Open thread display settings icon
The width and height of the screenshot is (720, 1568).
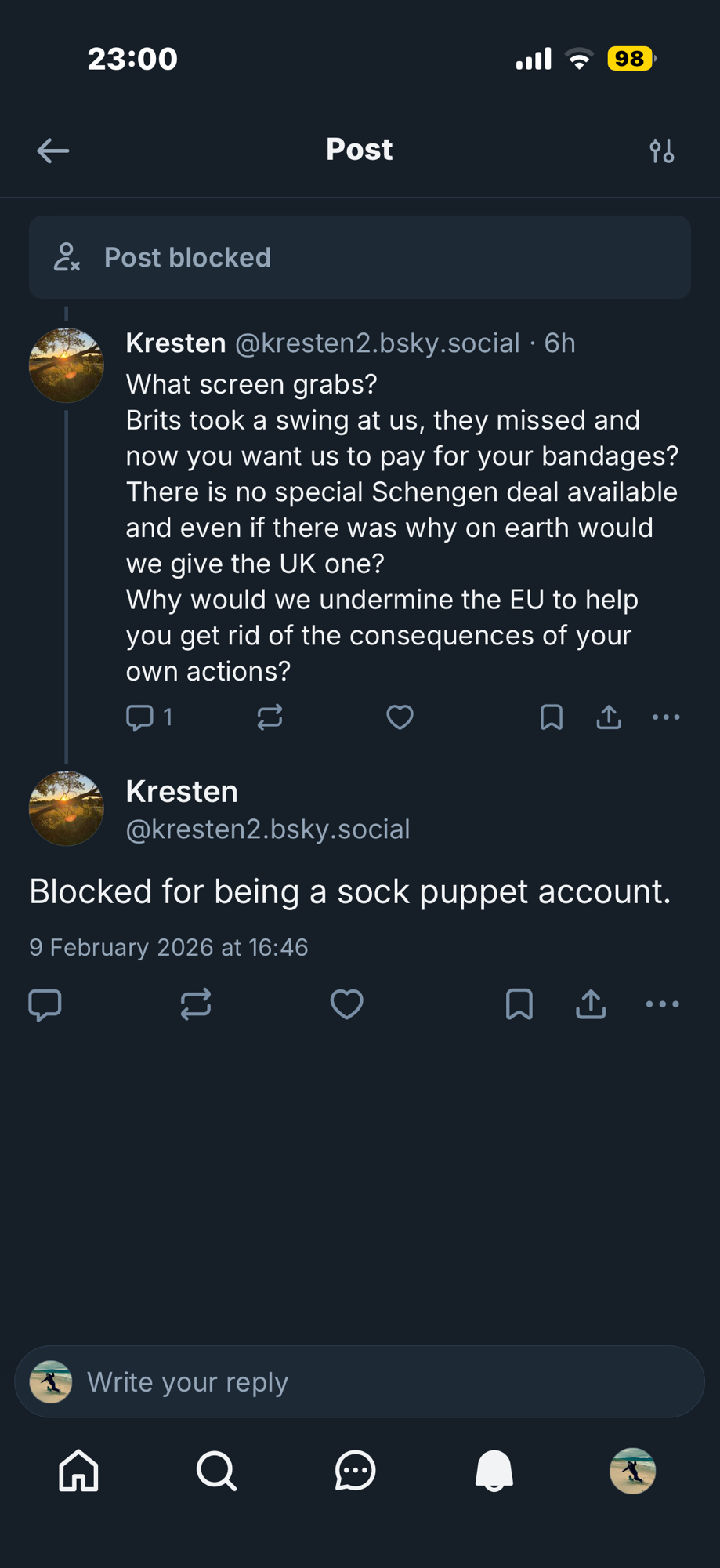pos(662,151)
